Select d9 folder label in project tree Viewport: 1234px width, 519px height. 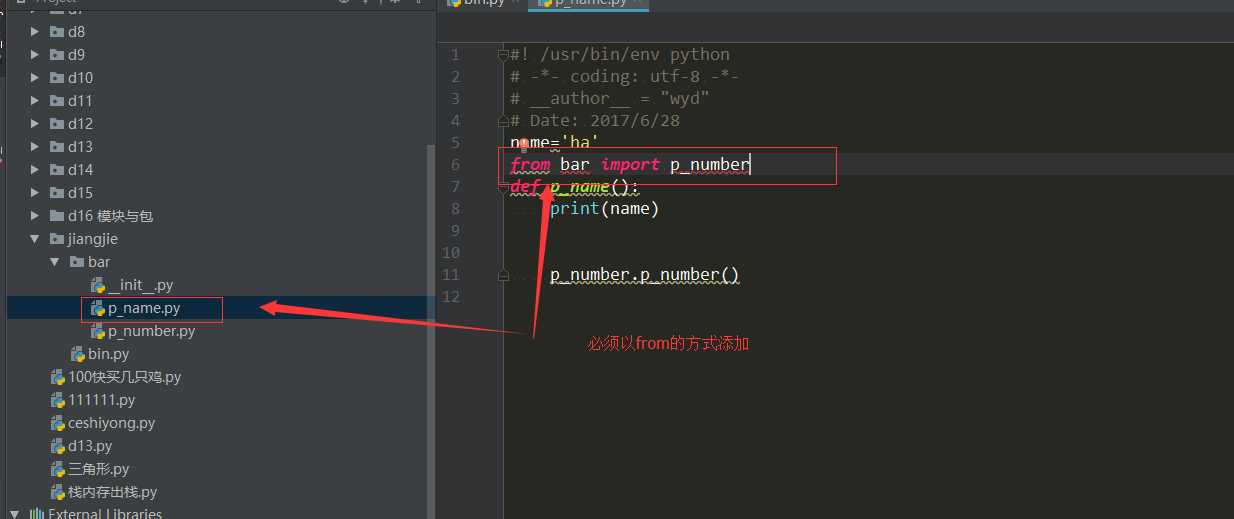pos(76,55)
